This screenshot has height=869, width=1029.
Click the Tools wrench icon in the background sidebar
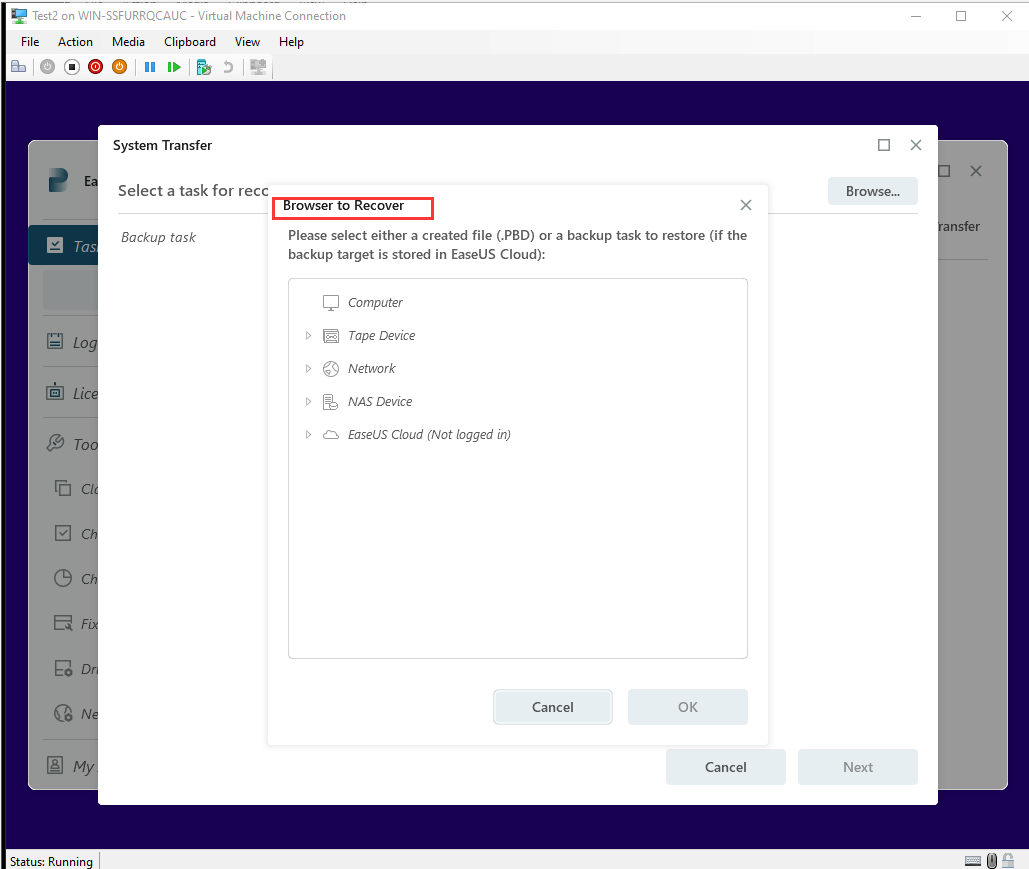click(55, 443)
